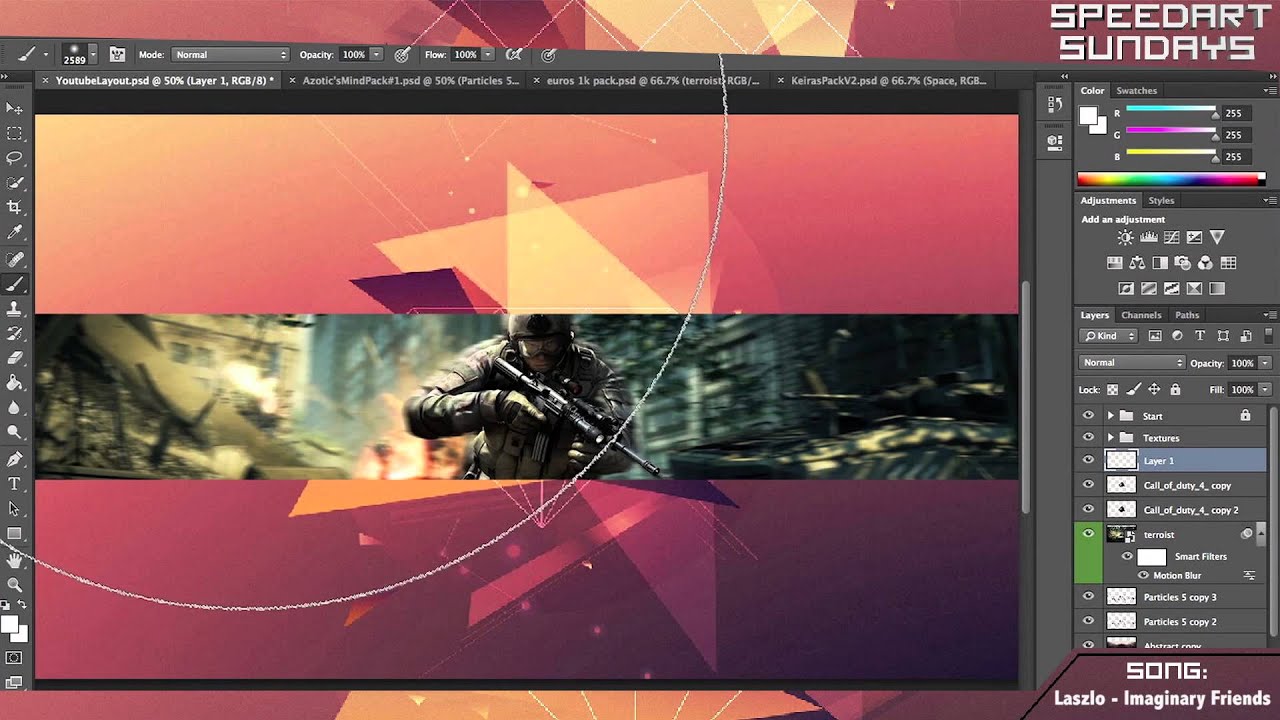Open the History panel icon

[1054, 104]
